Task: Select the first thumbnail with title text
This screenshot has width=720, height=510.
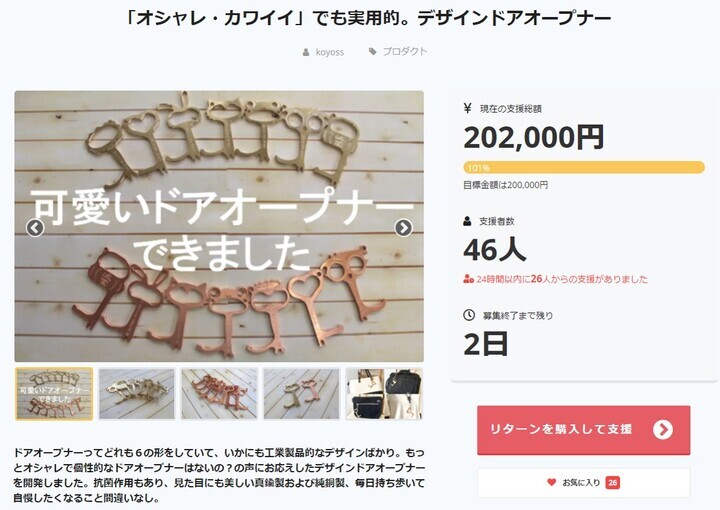Action: 54,394
